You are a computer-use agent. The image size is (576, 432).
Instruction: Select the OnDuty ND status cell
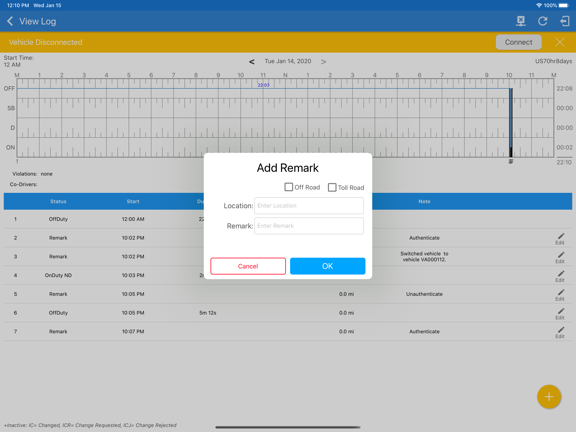pos(58,275)
